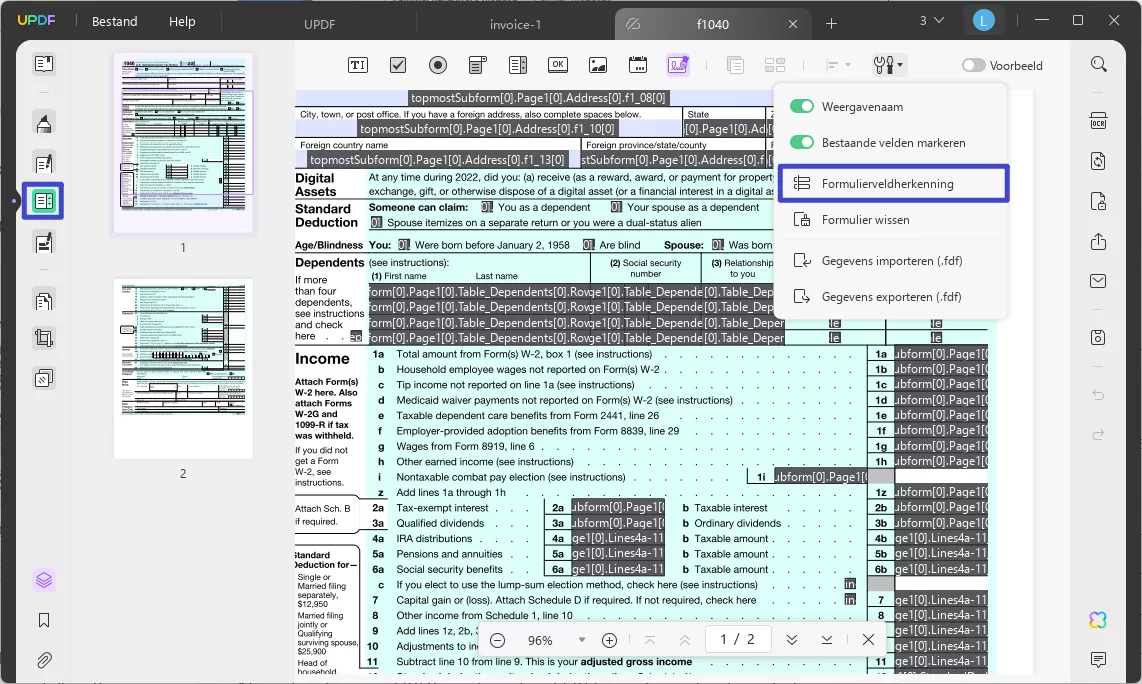Open the 96% zoom level dropdown
This screenshot has height=684, width=1142.
click(581, 640)
